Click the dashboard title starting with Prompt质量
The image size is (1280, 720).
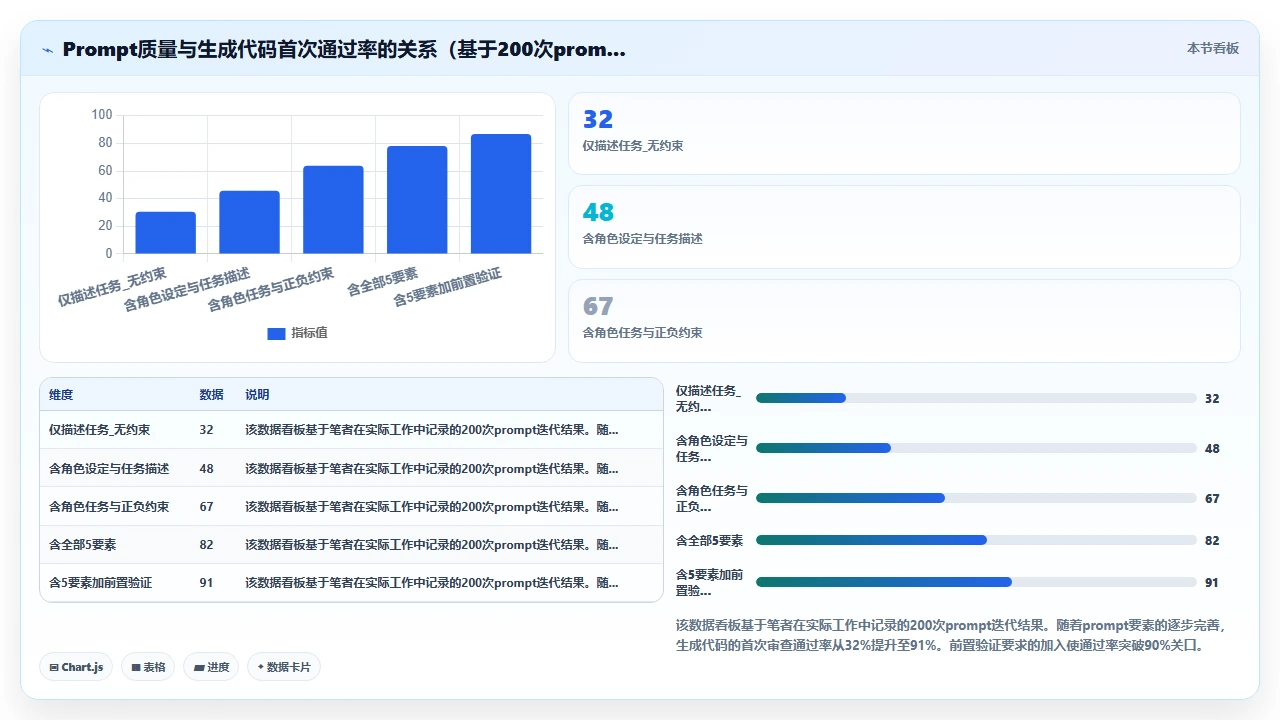point(344,49)
